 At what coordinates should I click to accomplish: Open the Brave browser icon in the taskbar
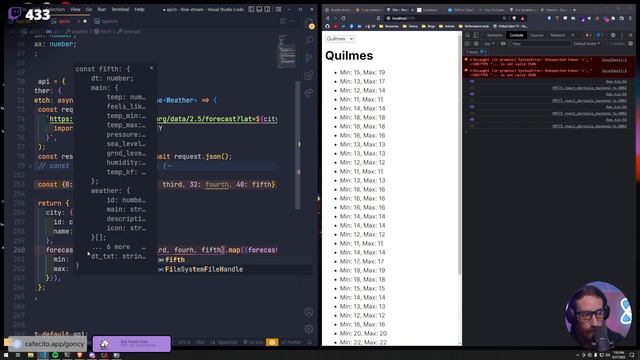80,355
